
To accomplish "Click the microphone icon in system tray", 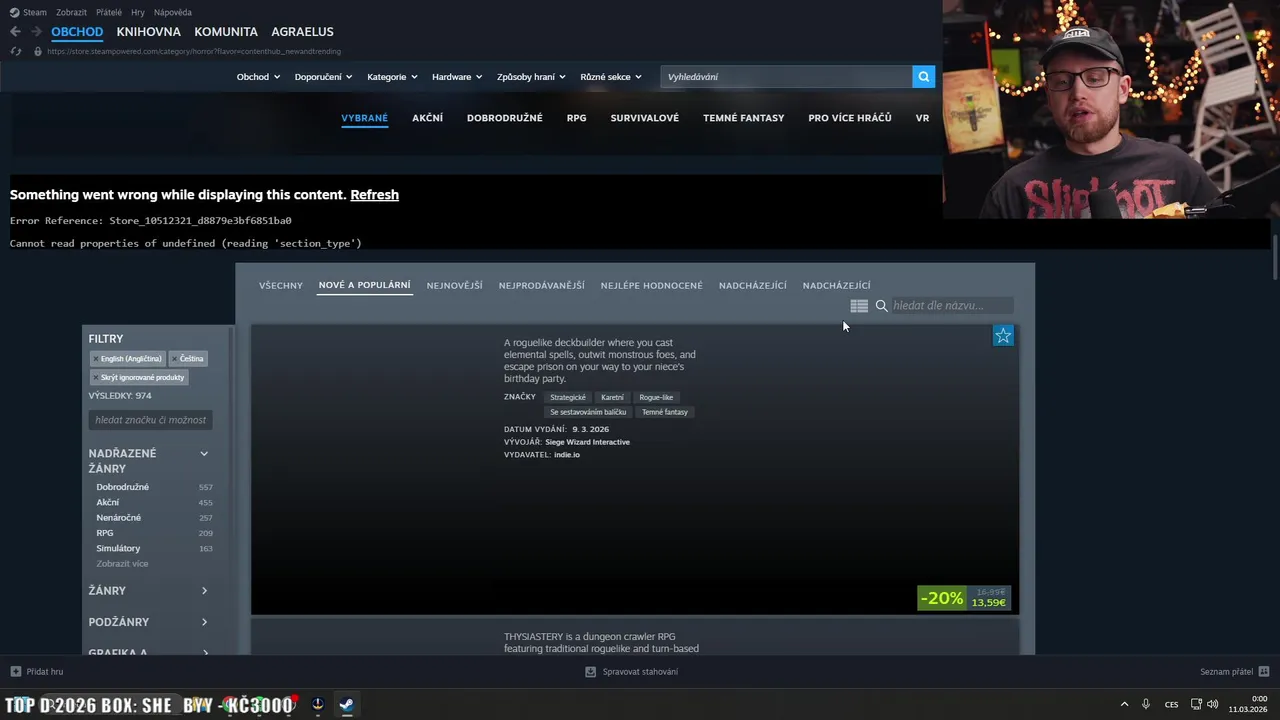I will 1146,704.
